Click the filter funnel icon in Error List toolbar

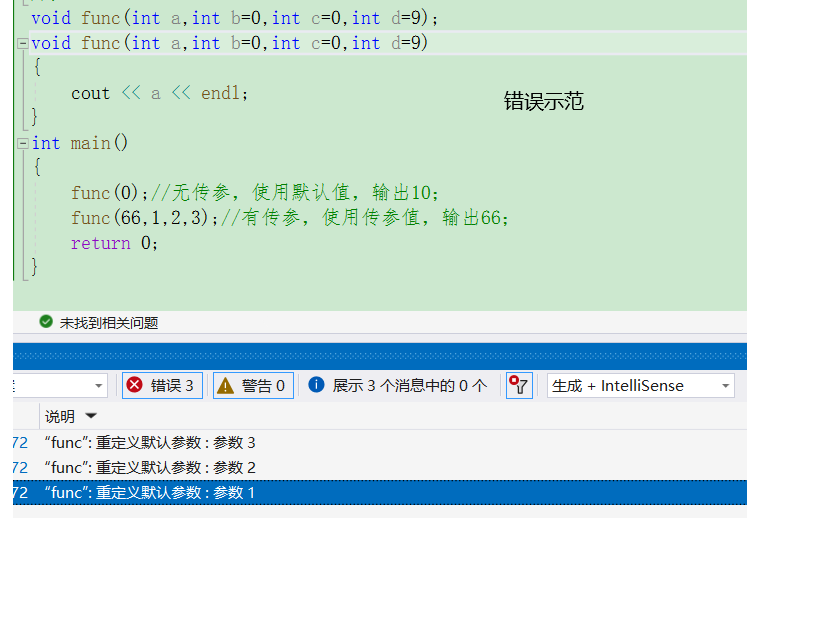click(518, 385)
